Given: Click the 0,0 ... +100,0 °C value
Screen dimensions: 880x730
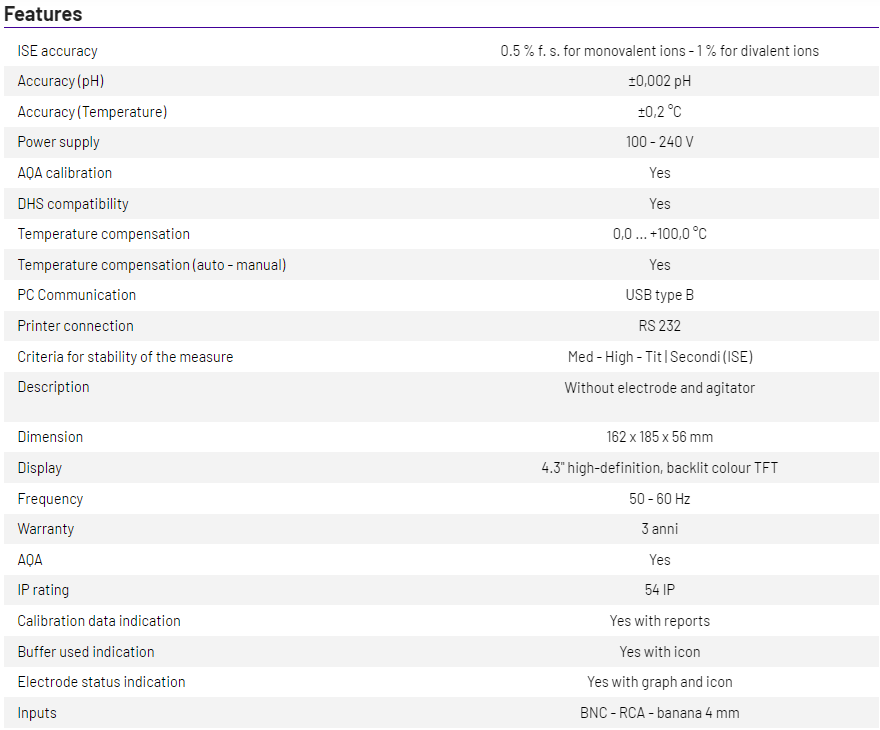Looking at the screenshot, I should click(659, 234).
